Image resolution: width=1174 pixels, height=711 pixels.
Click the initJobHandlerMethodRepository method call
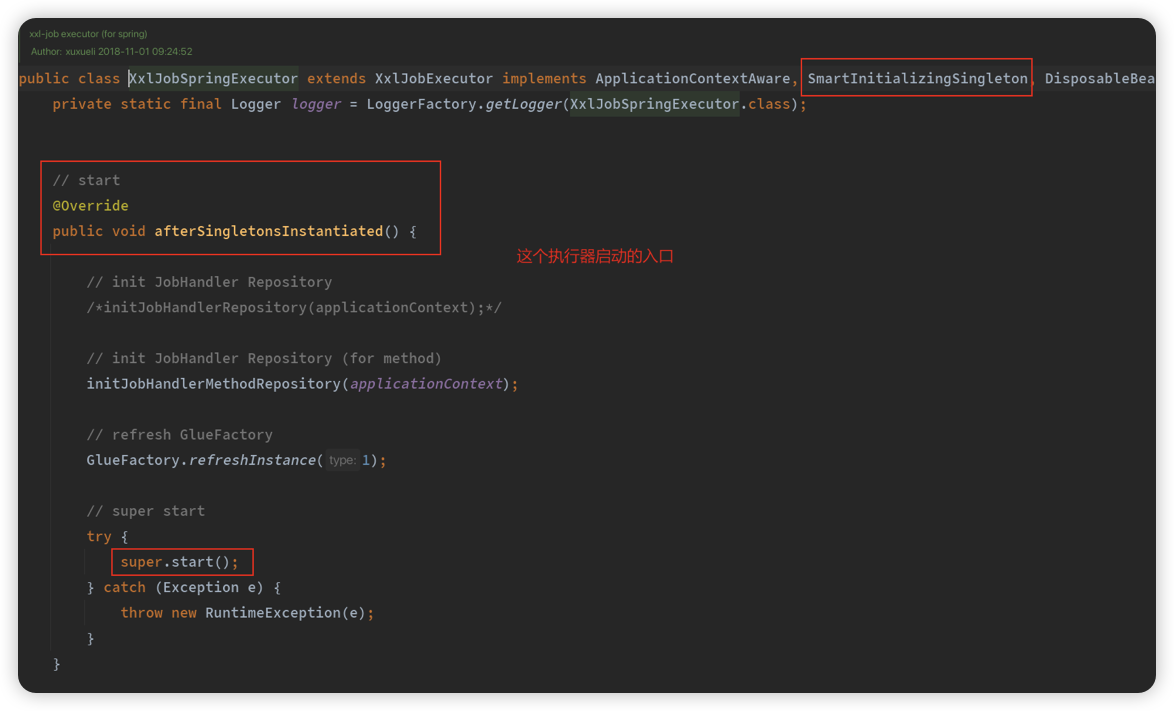tap(213, 384)
